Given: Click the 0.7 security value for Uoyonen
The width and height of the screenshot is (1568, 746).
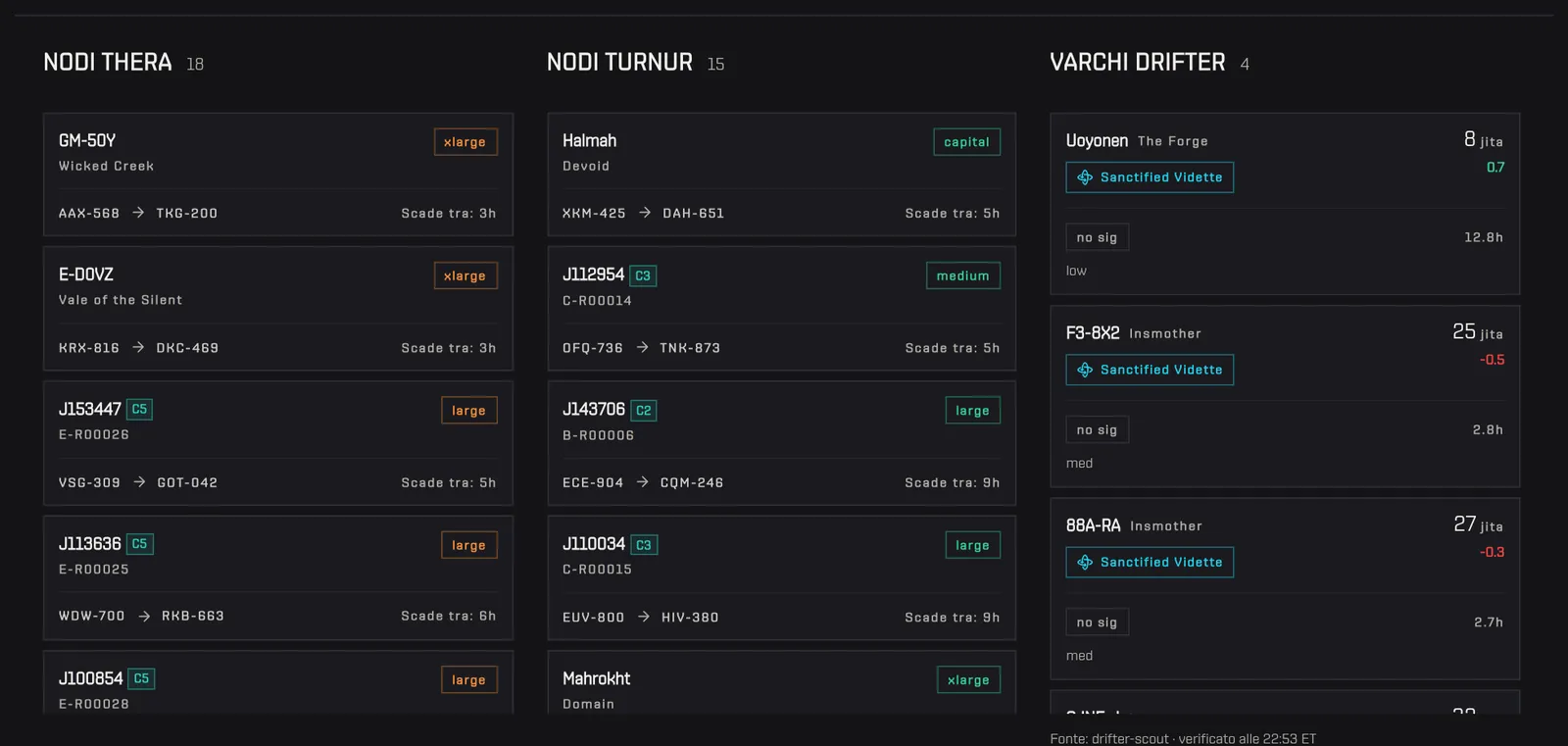Looking at the screenshot, I should [x=1495, y=168].
